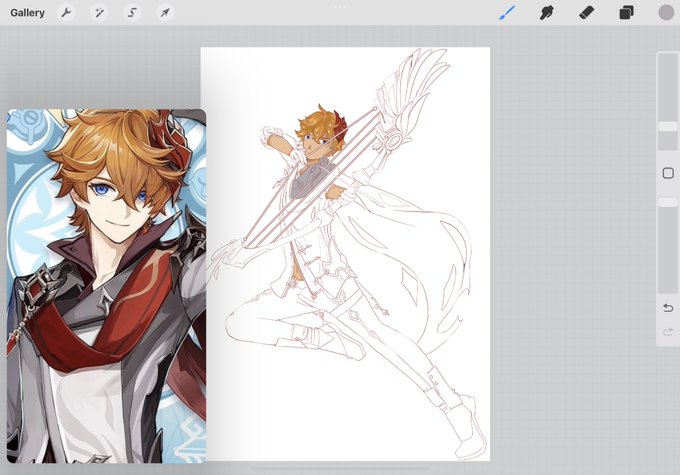
Task: Open the Layers panel
Action: coord(626,13)
